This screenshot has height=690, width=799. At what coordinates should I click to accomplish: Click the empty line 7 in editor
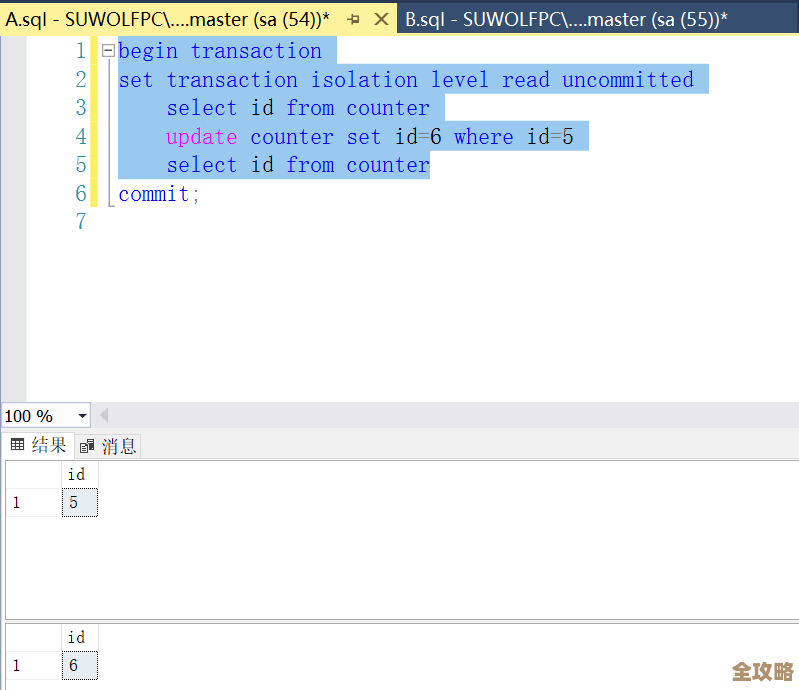(300, 222)
